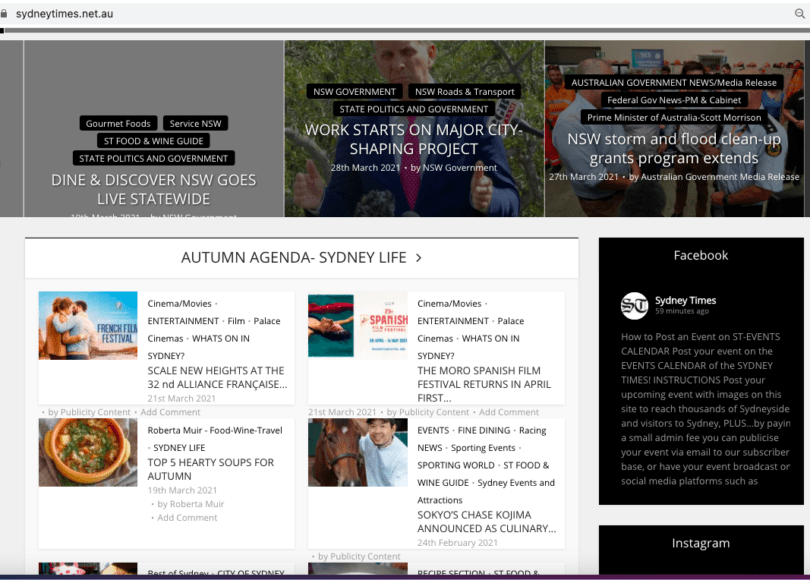Image resolution: width=810 pixels, height=580 pixels.
Task: Click State Politics tag on the City-Shaping Project card
Action: pos(414,109)
